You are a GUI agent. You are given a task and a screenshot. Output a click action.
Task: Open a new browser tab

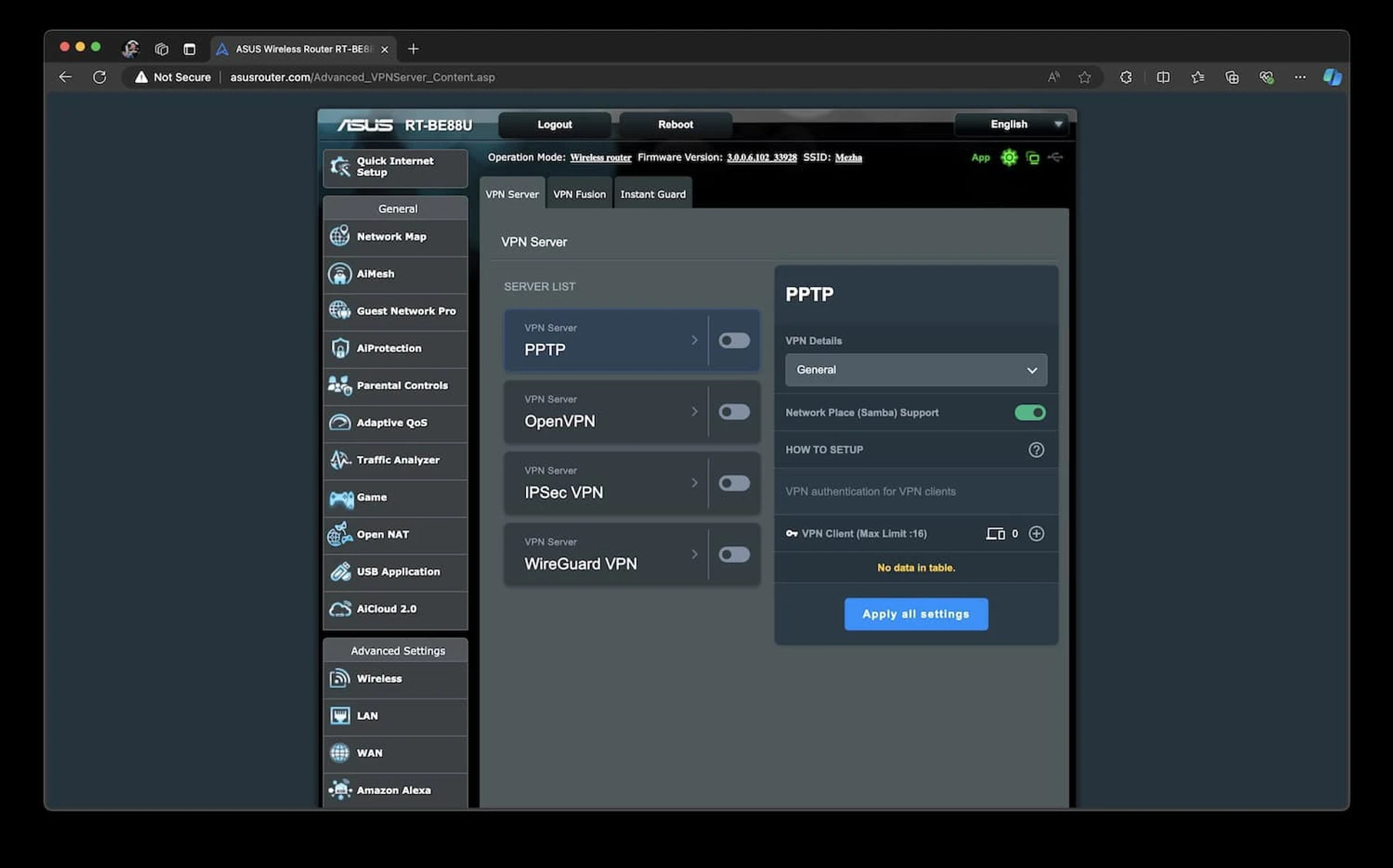[414, 49]
